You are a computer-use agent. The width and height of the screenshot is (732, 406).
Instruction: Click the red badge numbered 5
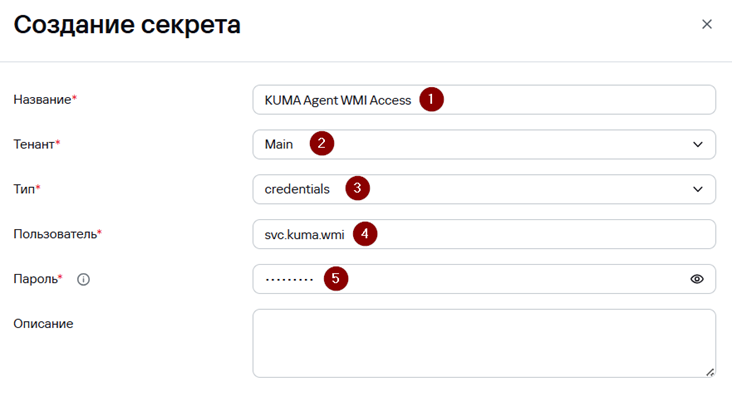[336, 279]
